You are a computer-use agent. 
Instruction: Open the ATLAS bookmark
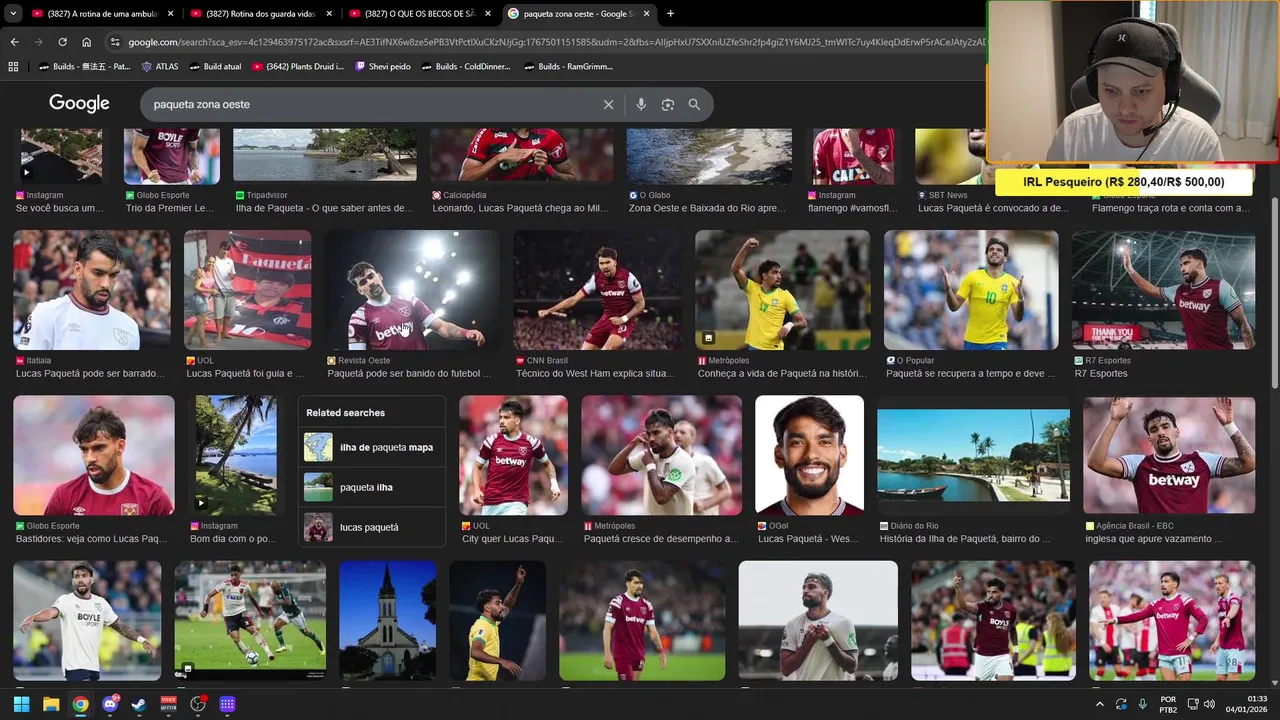(x=160, y=67)
